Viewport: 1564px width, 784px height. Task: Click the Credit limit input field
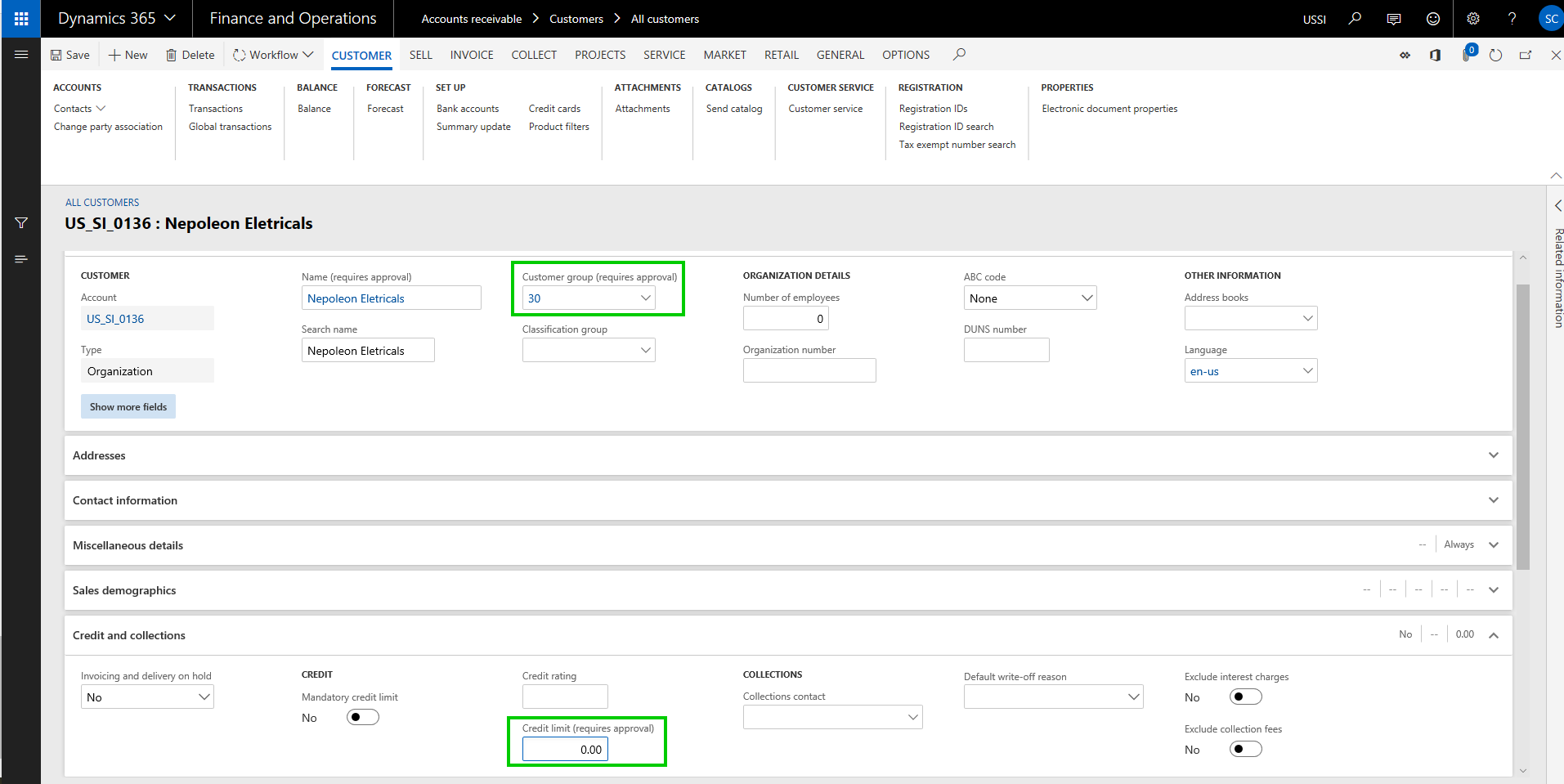[x=565, y=749]
